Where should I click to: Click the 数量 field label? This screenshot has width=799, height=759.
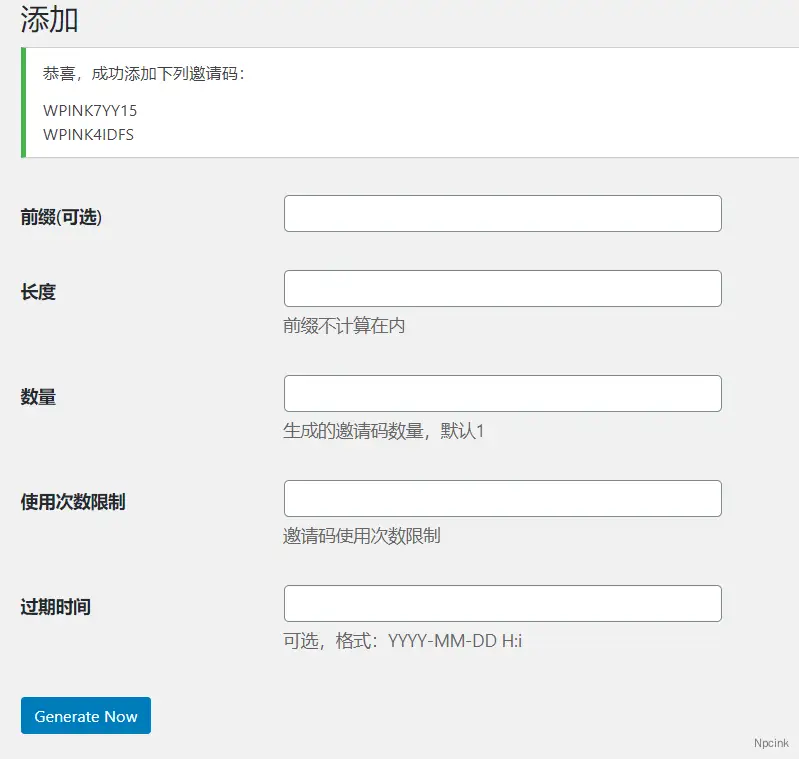coord(38,397)
